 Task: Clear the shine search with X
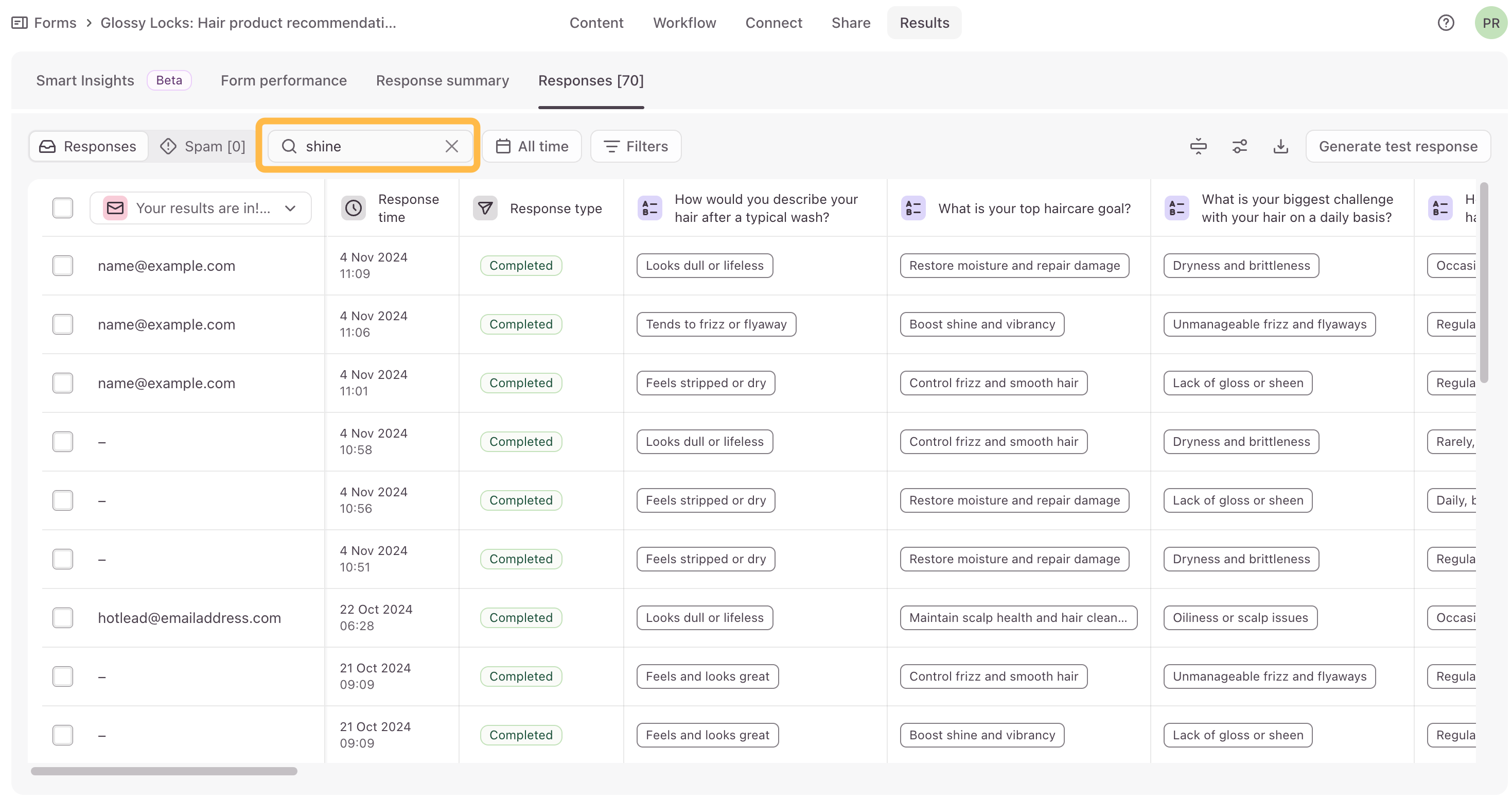451,146
